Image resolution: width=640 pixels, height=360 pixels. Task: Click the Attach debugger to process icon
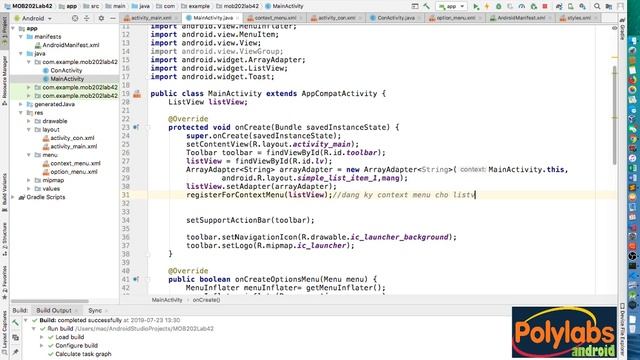[533, 6]
